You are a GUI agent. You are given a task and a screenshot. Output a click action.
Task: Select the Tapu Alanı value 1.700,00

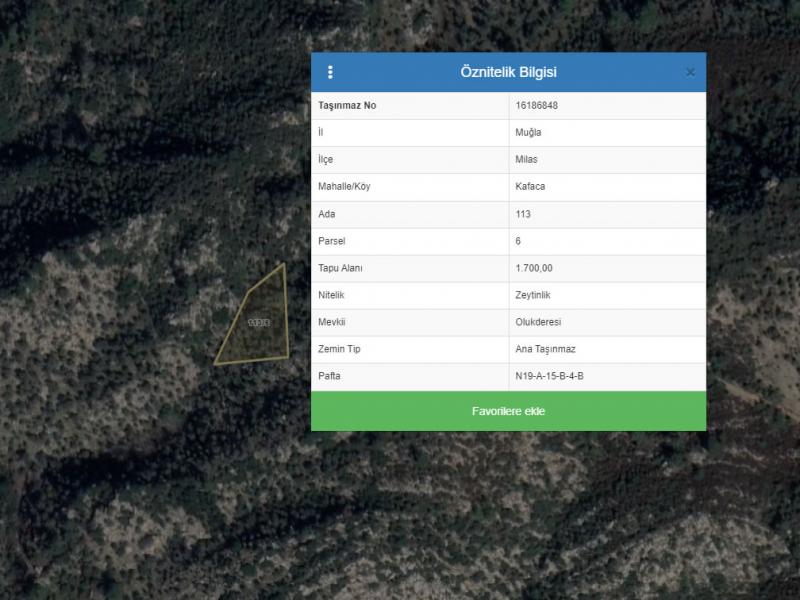534,268
